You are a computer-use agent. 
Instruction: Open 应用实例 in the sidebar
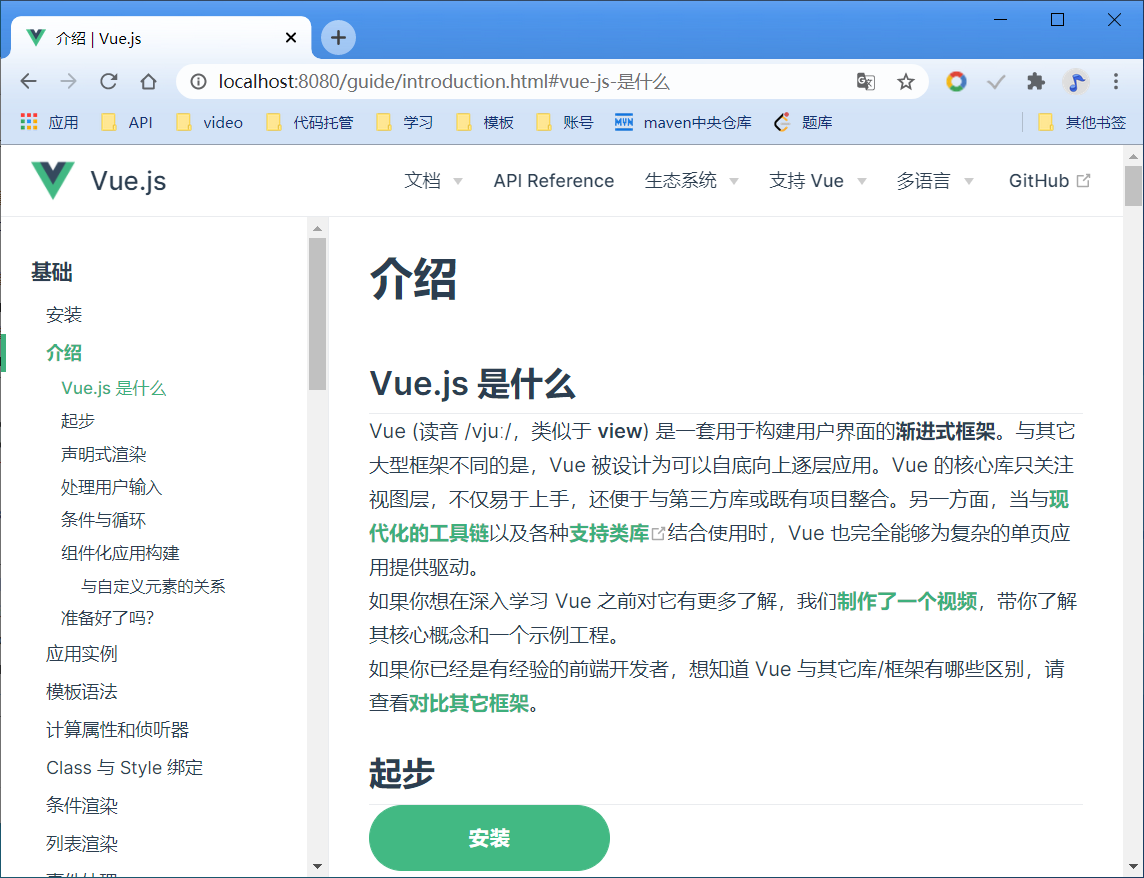(x=82, y=653)
